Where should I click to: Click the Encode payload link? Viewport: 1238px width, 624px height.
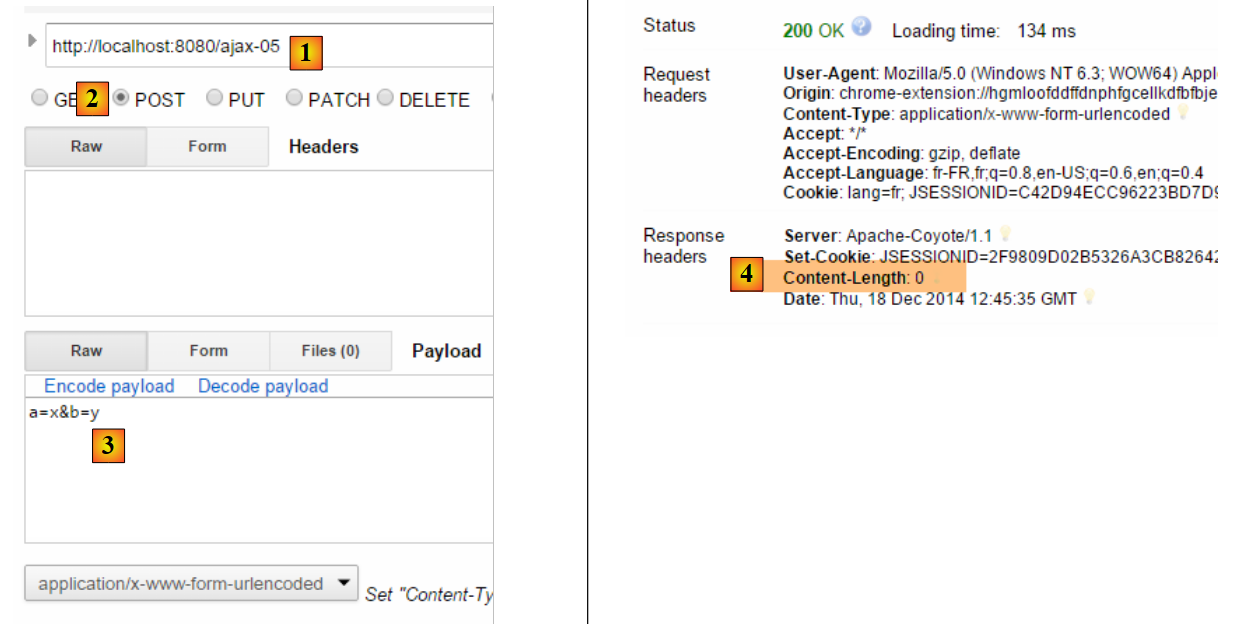coord(109,386)
